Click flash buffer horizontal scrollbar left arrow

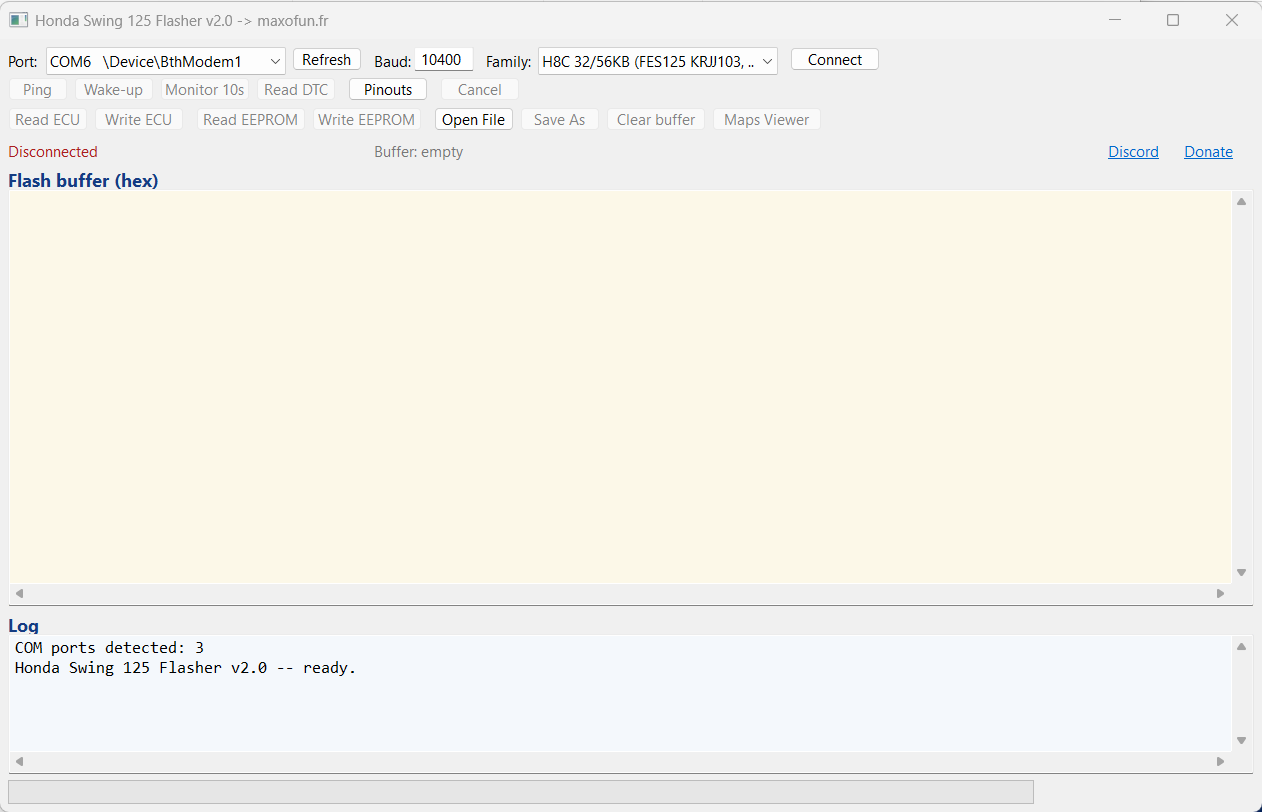(x=19, y=594)
